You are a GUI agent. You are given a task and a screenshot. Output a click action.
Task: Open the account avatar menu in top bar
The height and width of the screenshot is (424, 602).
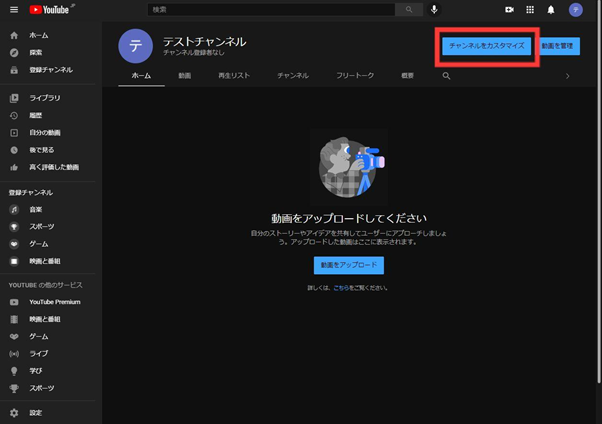coord(576,10)
